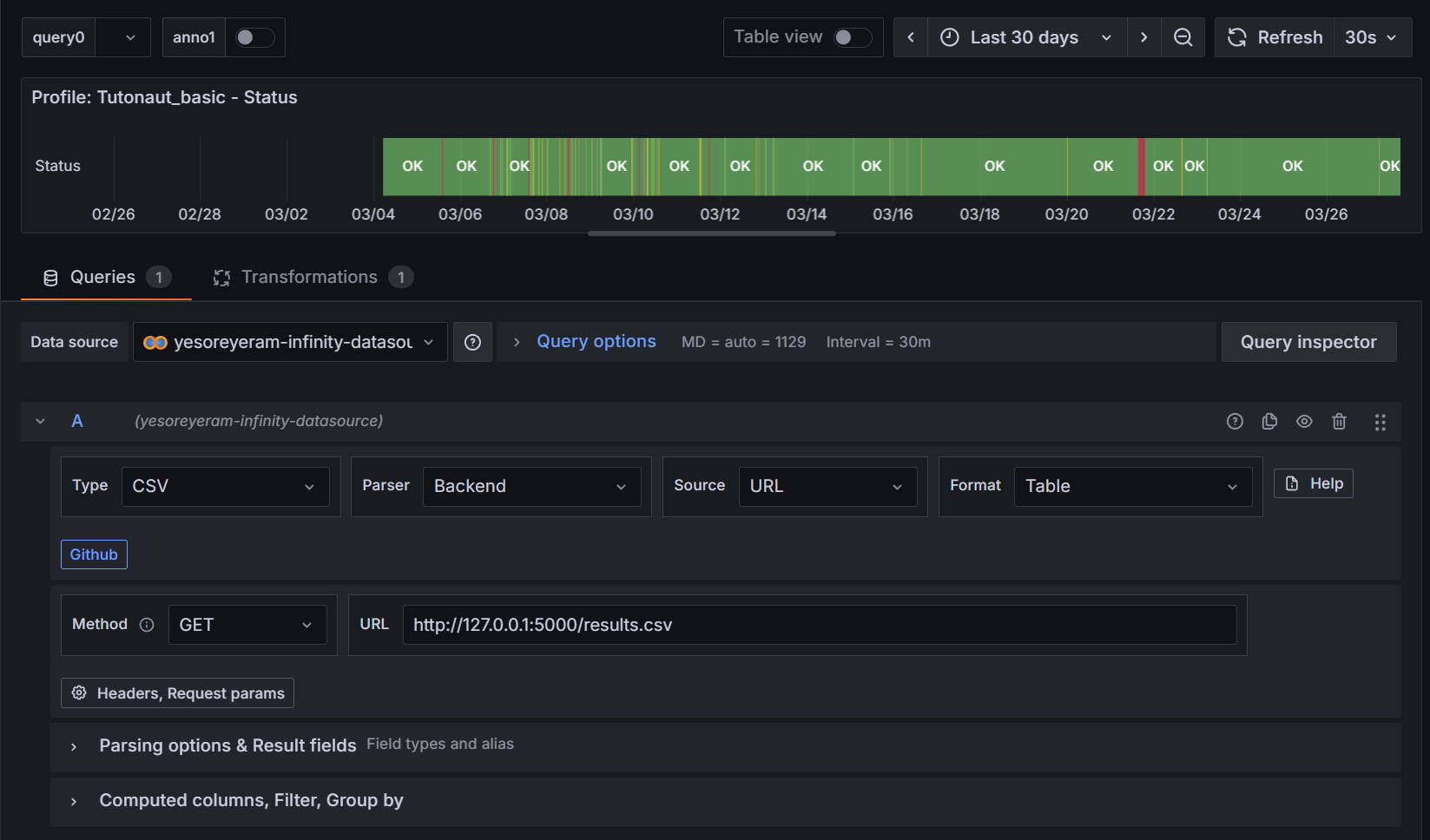The height and width of the screenshot is (840, 1430).
Task: Duplicate query A with copy icon
Action: coord(1269,421)
